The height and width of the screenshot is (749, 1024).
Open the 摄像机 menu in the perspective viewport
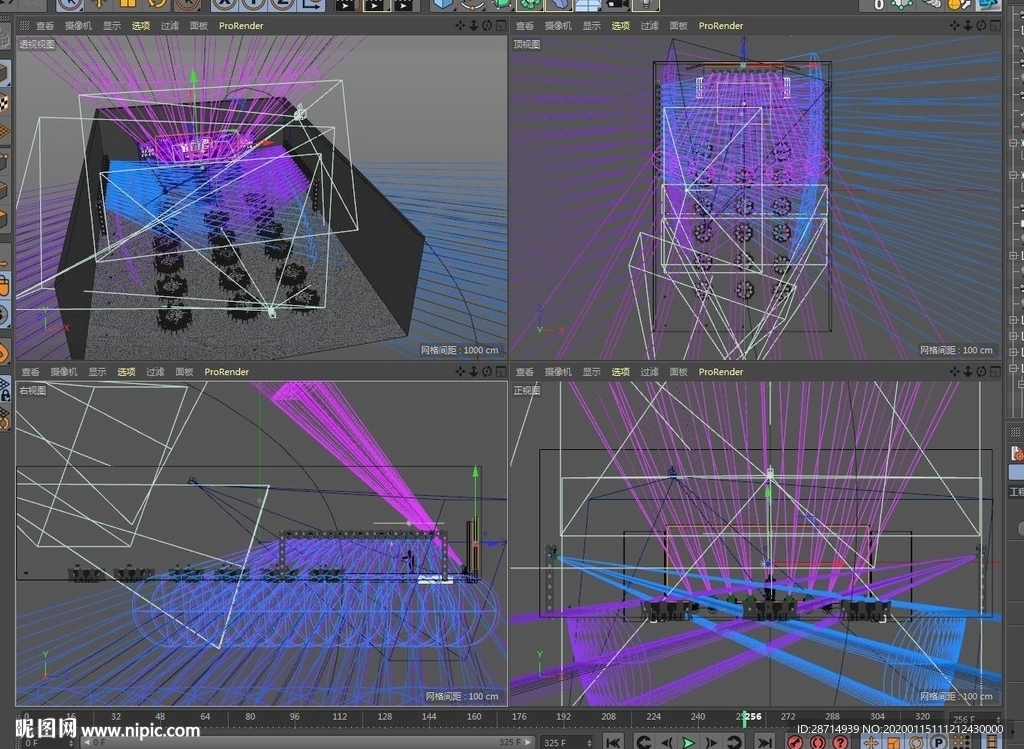(x=78, y=25)
